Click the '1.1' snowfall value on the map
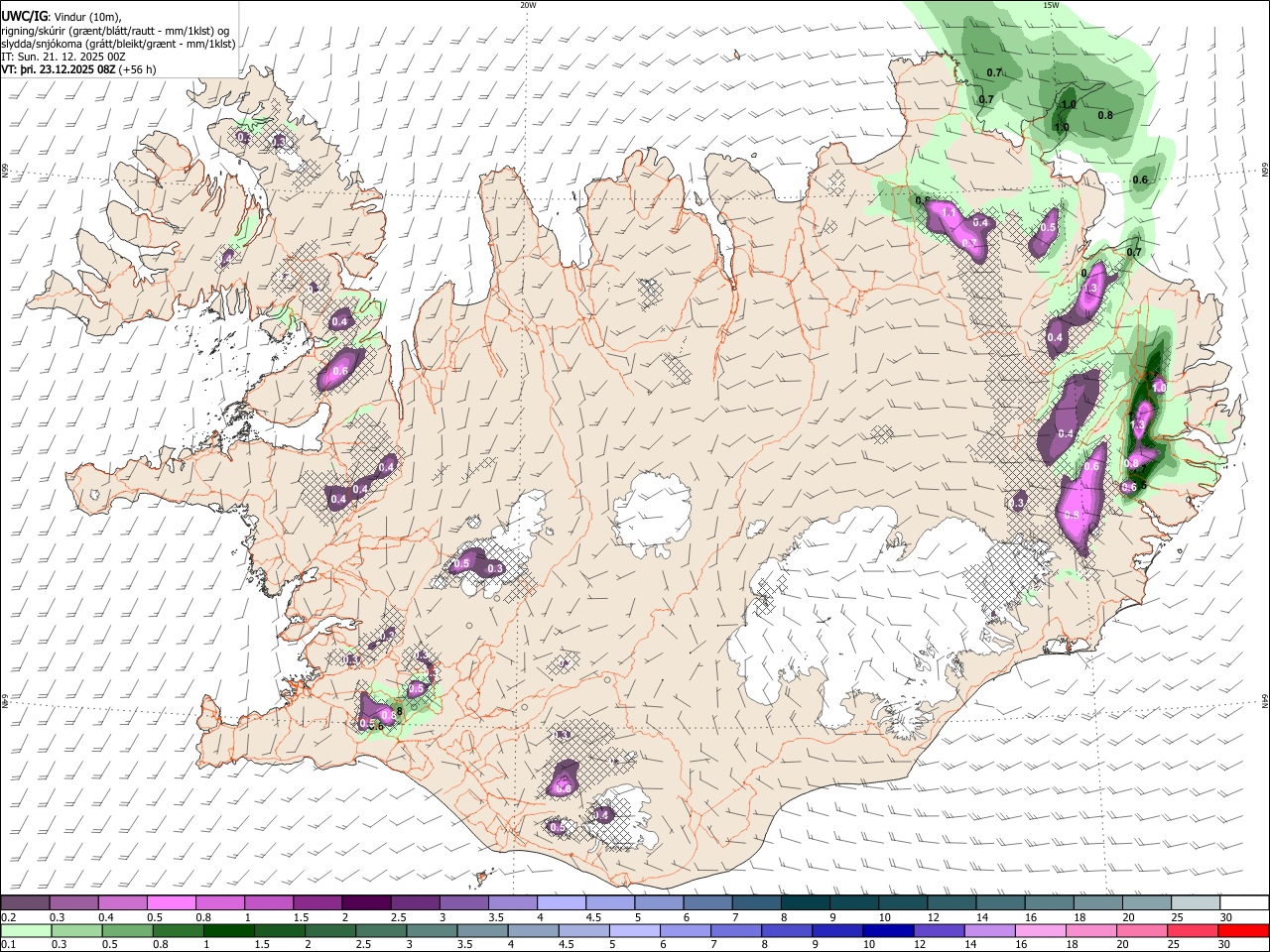The image size is (1270, 952). [x=948, y=212]
